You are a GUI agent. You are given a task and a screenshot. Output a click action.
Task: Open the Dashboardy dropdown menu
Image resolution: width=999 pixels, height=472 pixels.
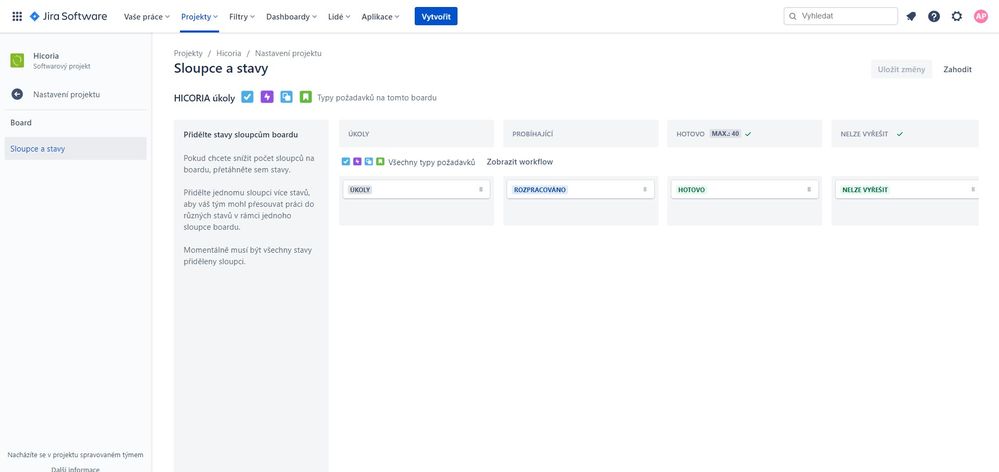291,17
